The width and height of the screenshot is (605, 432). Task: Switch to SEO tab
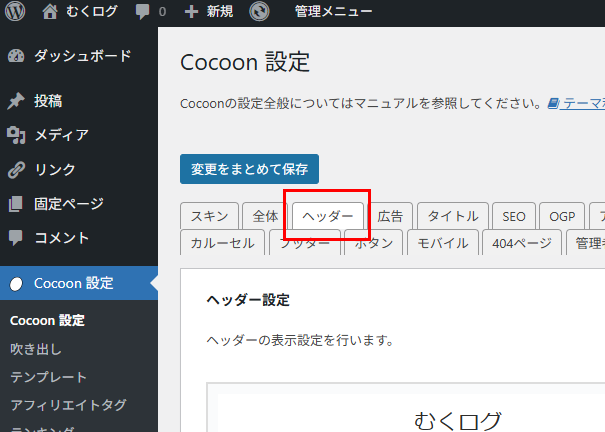tap(514, 216)
